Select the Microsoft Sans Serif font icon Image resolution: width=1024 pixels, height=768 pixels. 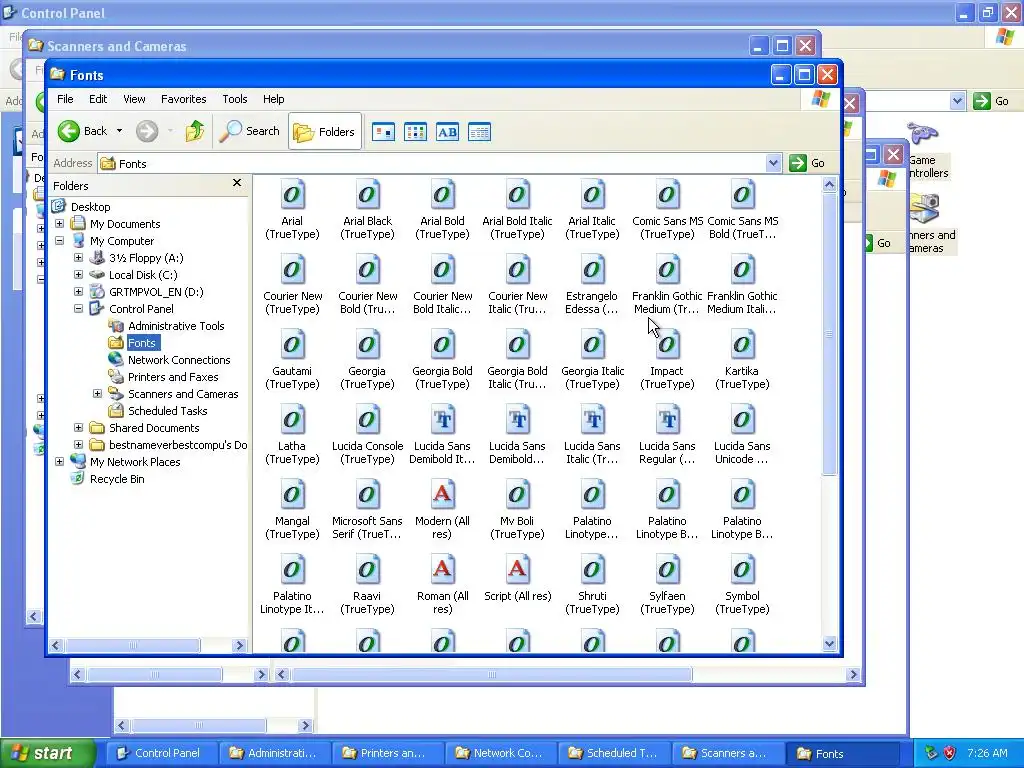pyautogui.click(x=367, y=495)
